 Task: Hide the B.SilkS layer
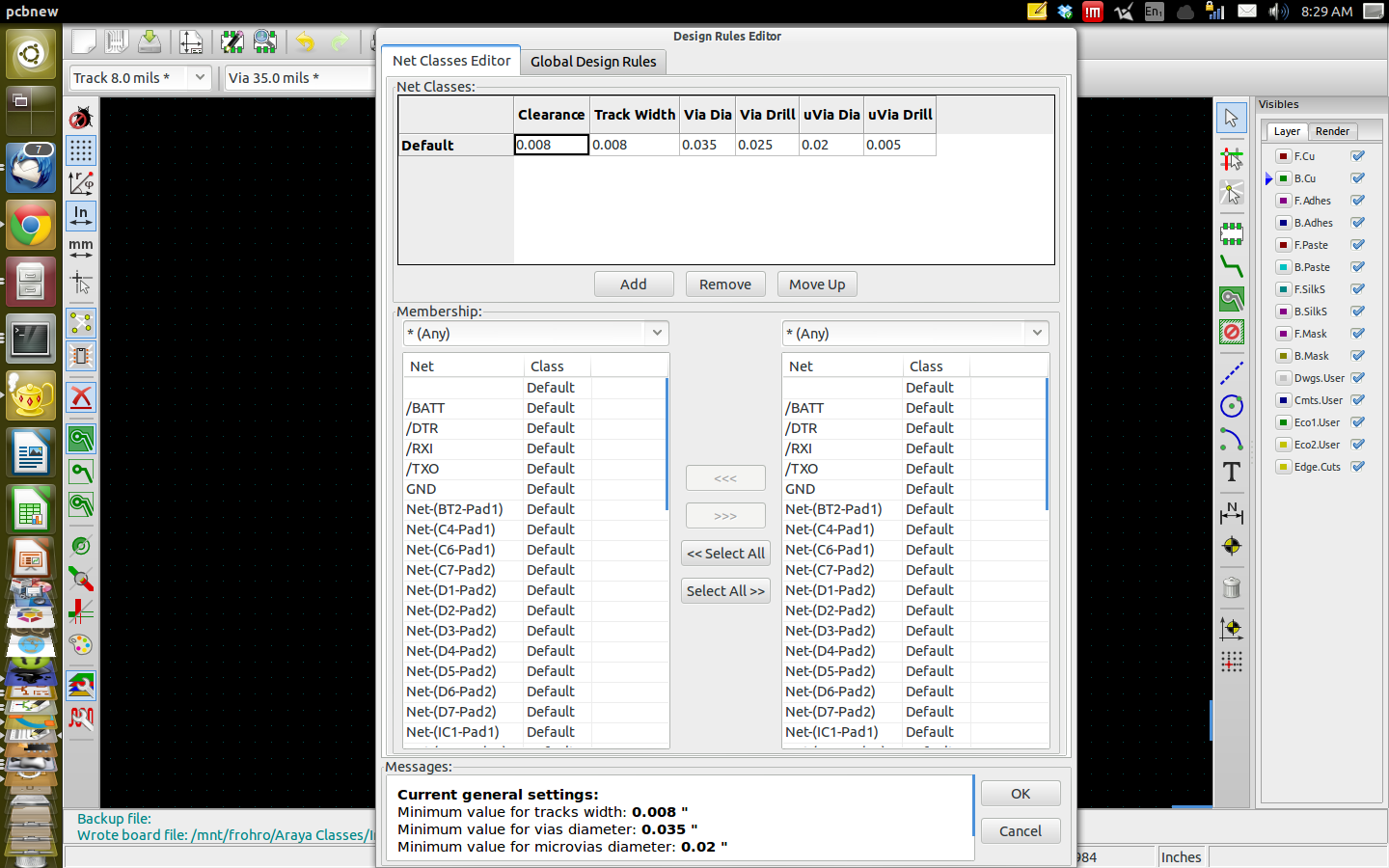coord(1358,312)
